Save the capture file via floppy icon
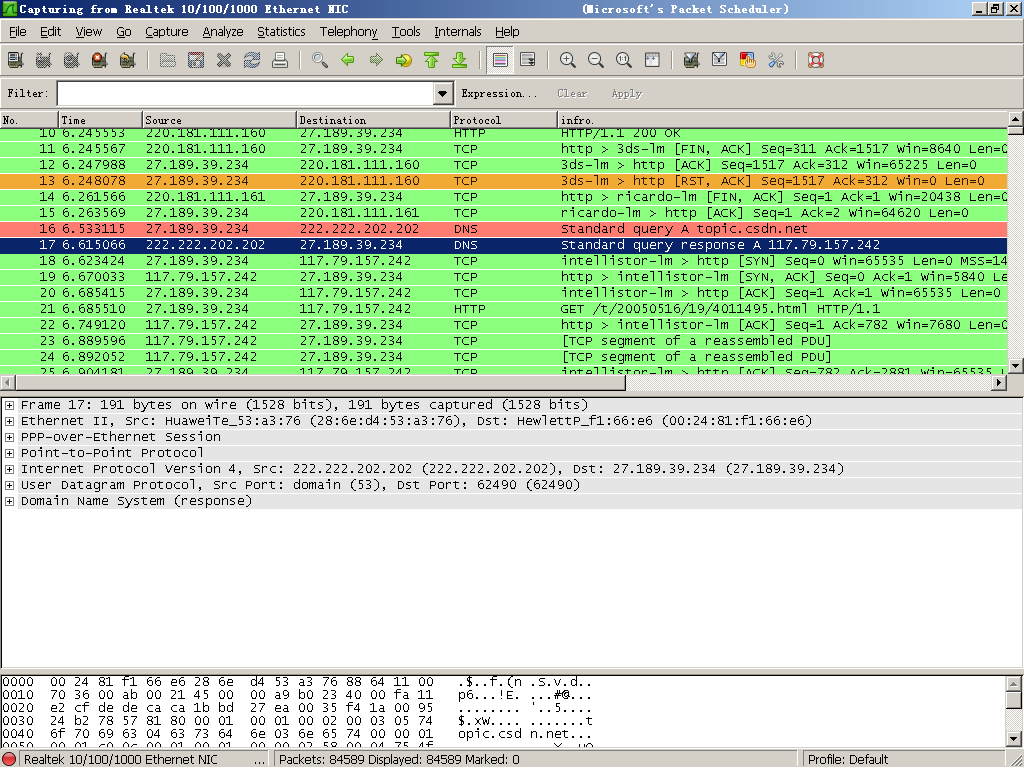The width and height of the screenshot is (1024, 768). 196,60
